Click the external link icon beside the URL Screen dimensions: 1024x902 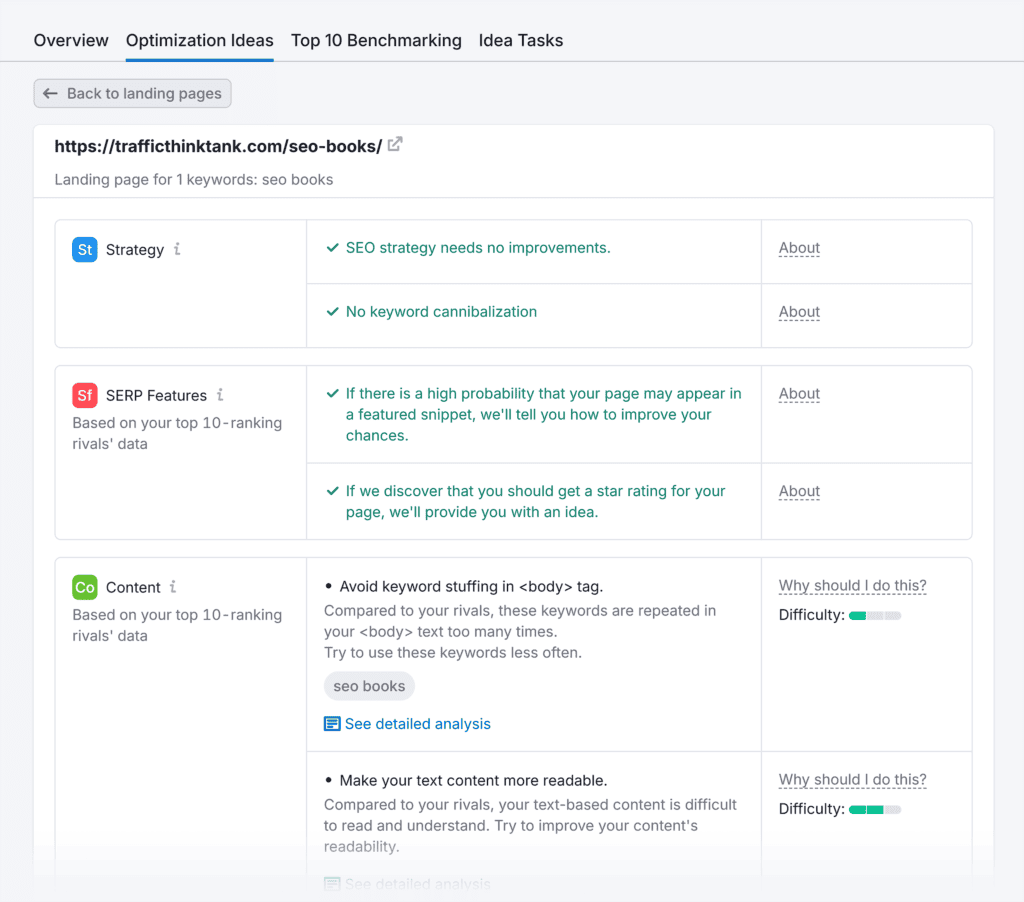coord(395,145)
